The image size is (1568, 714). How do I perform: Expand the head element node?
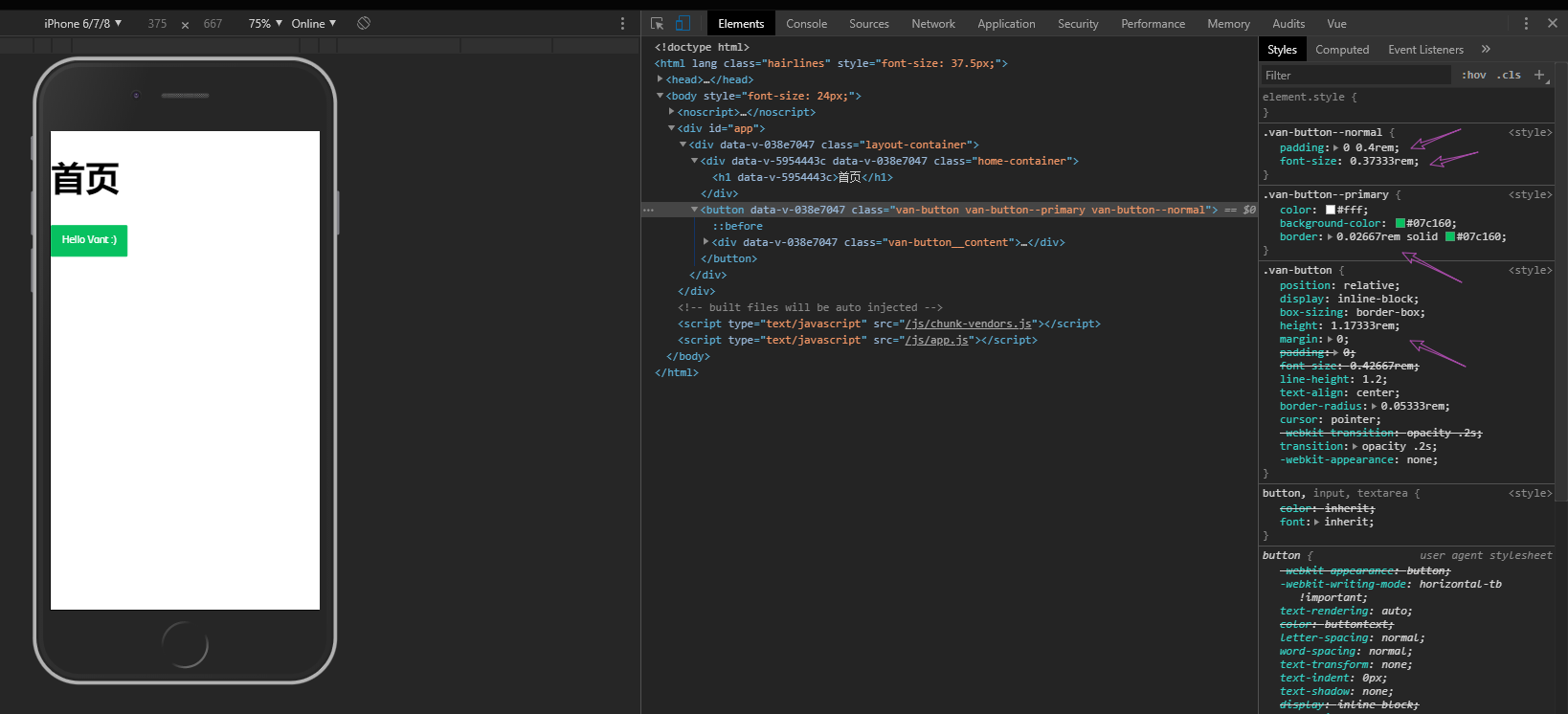tap(660, 79)
